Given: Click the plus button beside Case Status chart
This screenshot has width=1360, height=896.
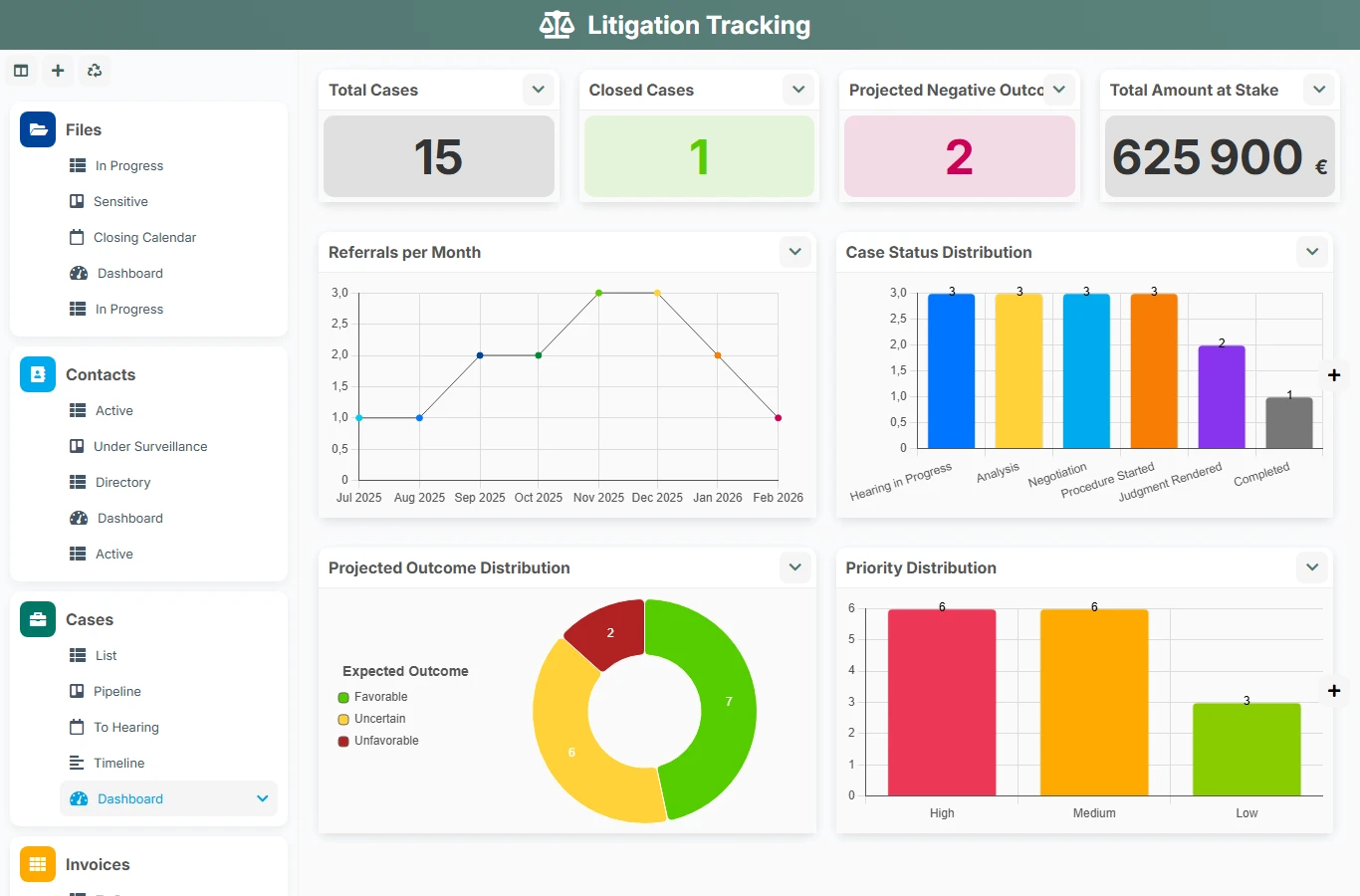Looking at the screenshot, I should pos(1334,375).
